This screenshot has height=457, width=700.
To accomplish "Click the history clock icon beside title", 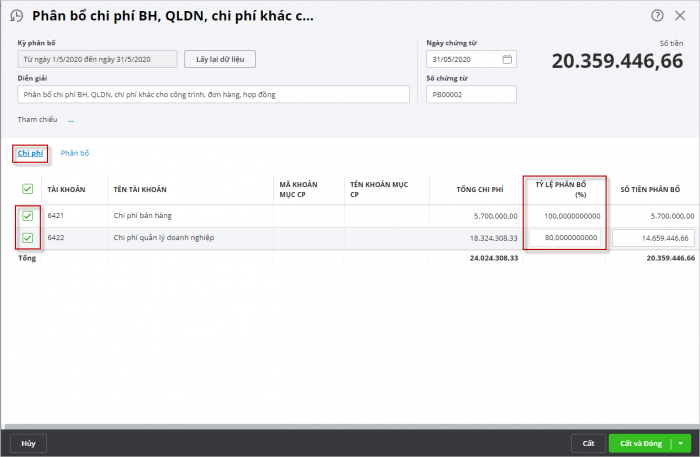I will pos(17,16).
